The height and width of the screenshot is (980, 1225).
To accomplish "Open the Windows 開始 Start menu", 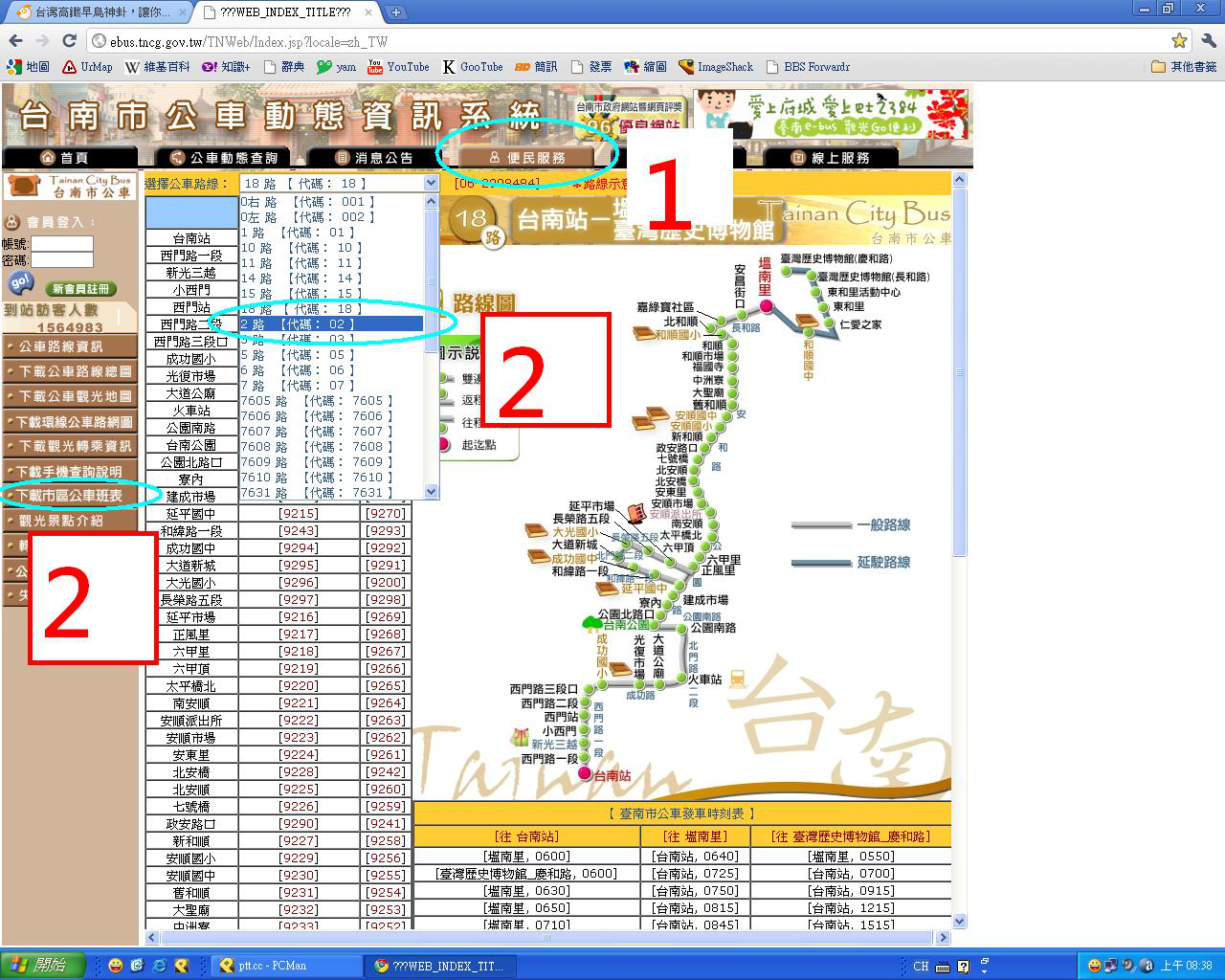I will (42, 966).
